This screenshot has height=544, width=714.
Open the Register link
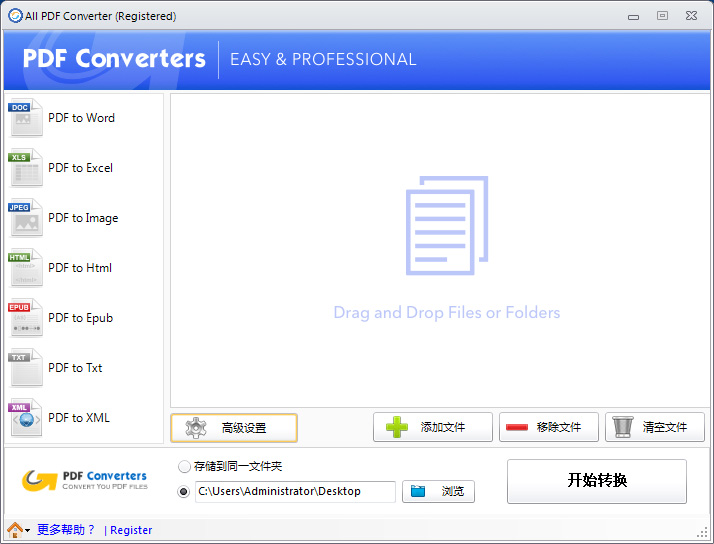coord(131,530)
